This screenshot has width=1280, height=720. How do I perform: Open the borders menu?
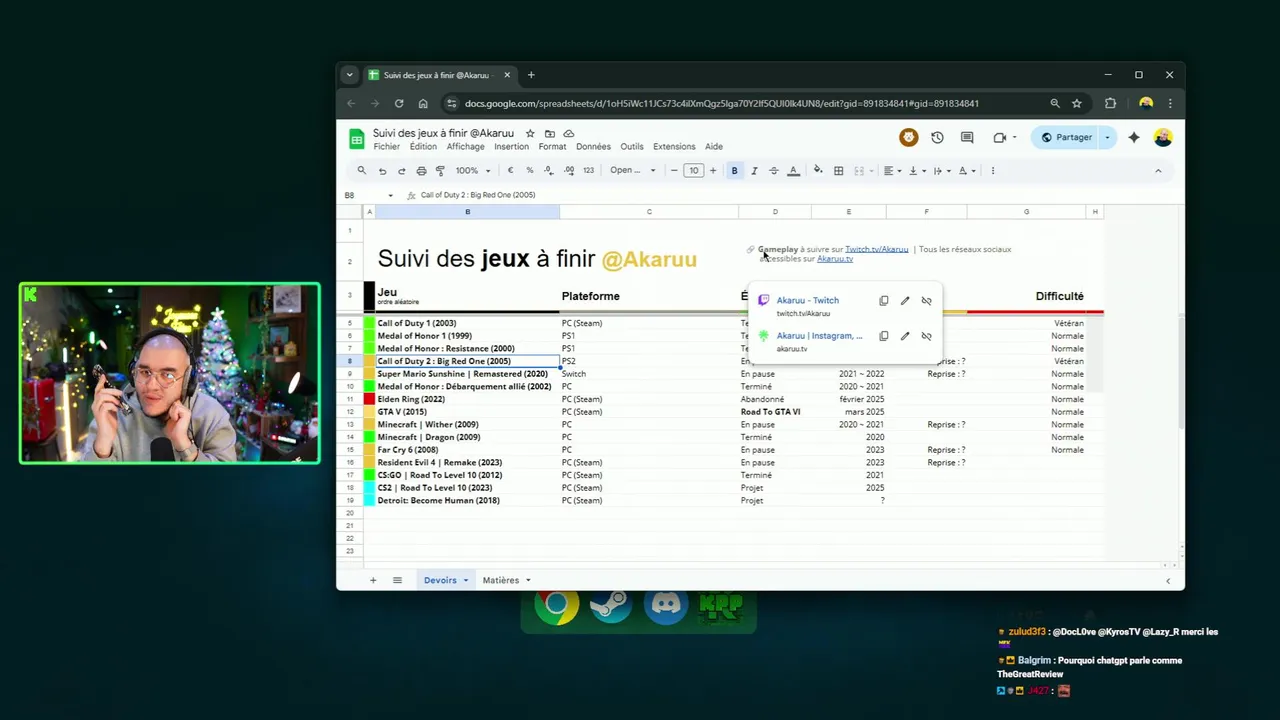(839, 171)
